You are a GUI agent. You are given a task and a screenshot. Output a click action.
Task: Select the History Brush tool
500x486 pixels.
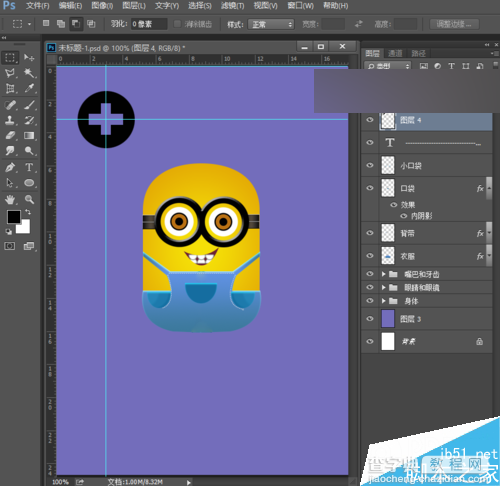click(29, 120)
